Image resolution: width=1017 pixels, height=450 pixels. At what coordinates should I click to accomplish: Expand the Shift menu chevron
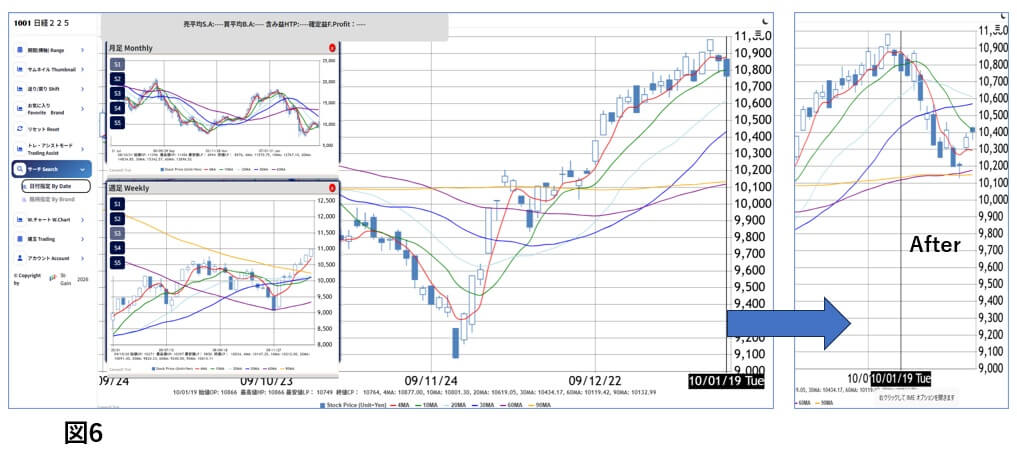click(82, 89)
